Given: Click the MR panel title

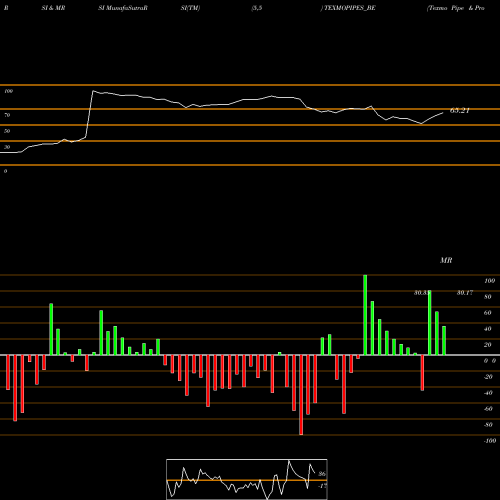Looking at the screenshot, I should coord(446,260).
